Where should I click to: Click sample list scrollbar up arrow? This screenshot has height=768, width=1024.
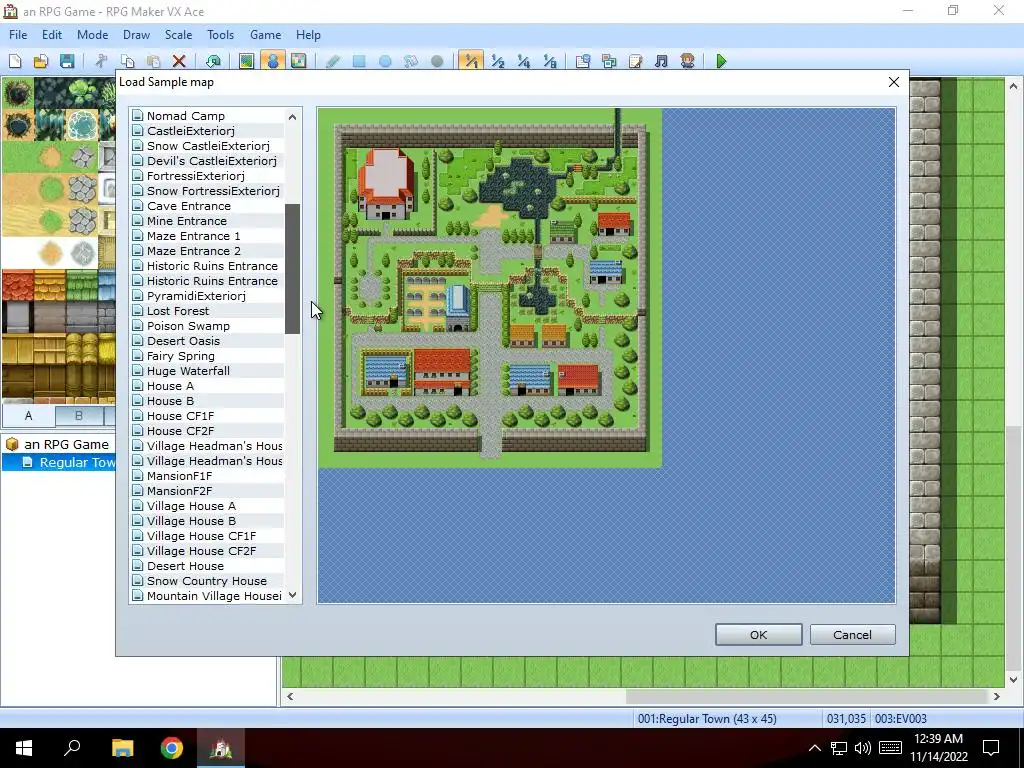pos(292,117)
